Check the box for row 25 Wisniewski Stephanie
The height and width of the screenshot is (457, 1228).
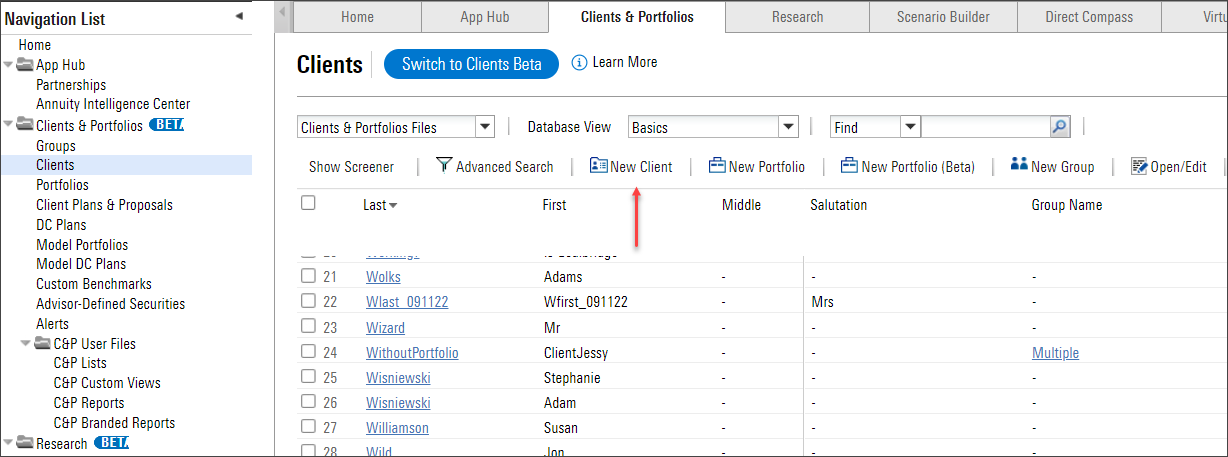(x=308, y=377)
